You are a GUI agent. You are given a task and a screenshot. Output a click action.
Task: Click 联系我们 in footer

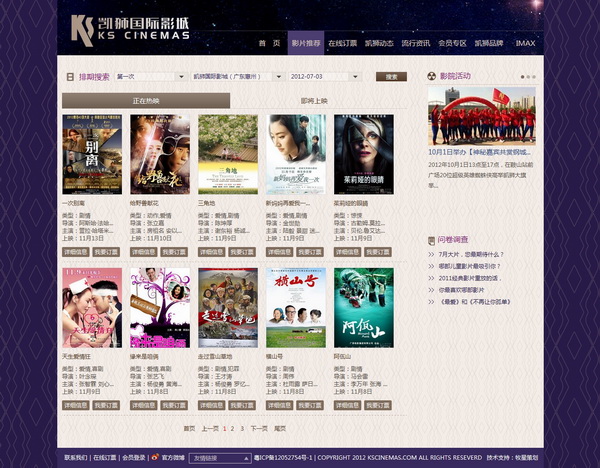coord(75,458)
